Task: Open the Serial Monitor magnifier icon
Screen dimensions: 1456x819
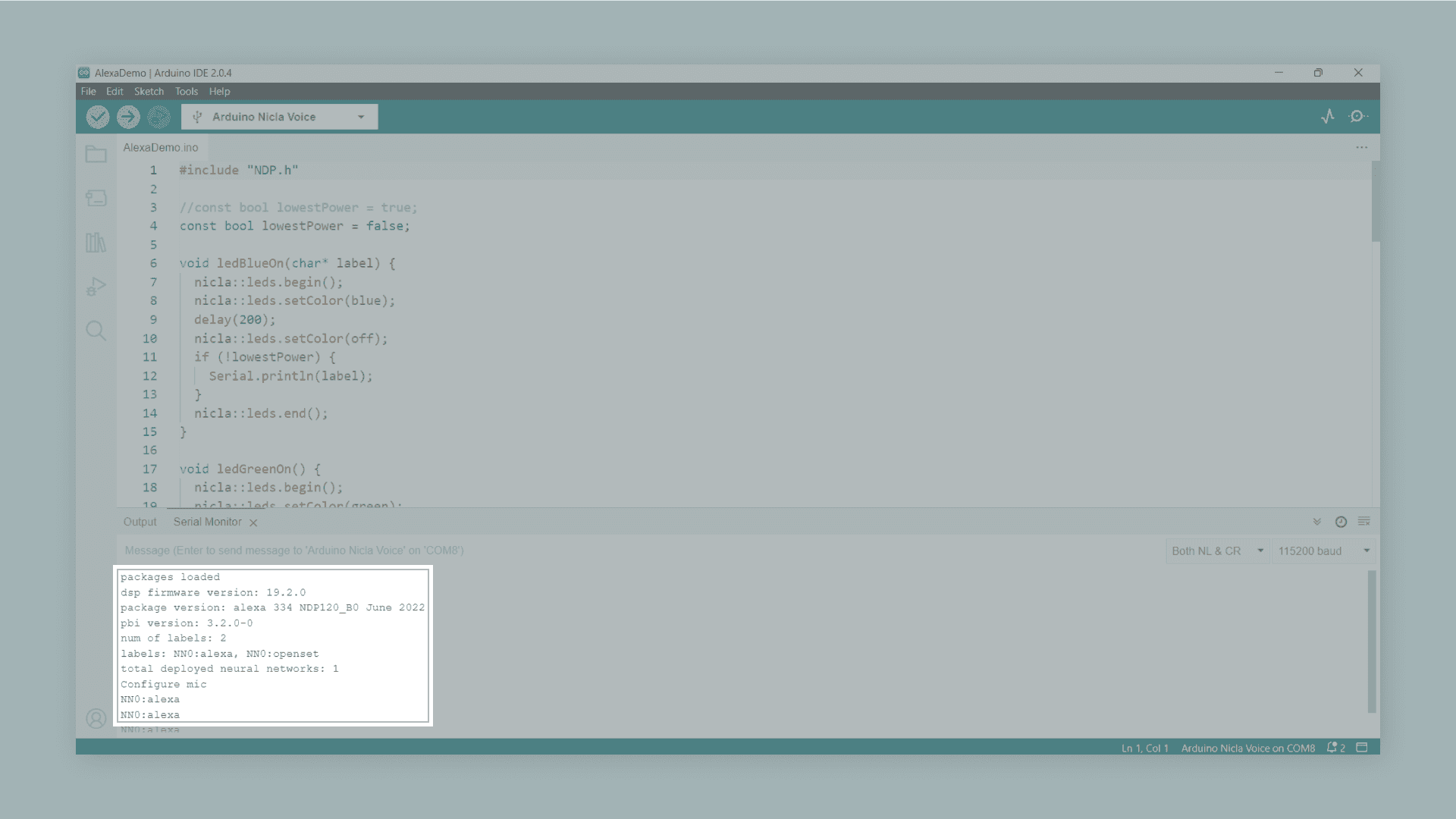Action: [1357, 116]
